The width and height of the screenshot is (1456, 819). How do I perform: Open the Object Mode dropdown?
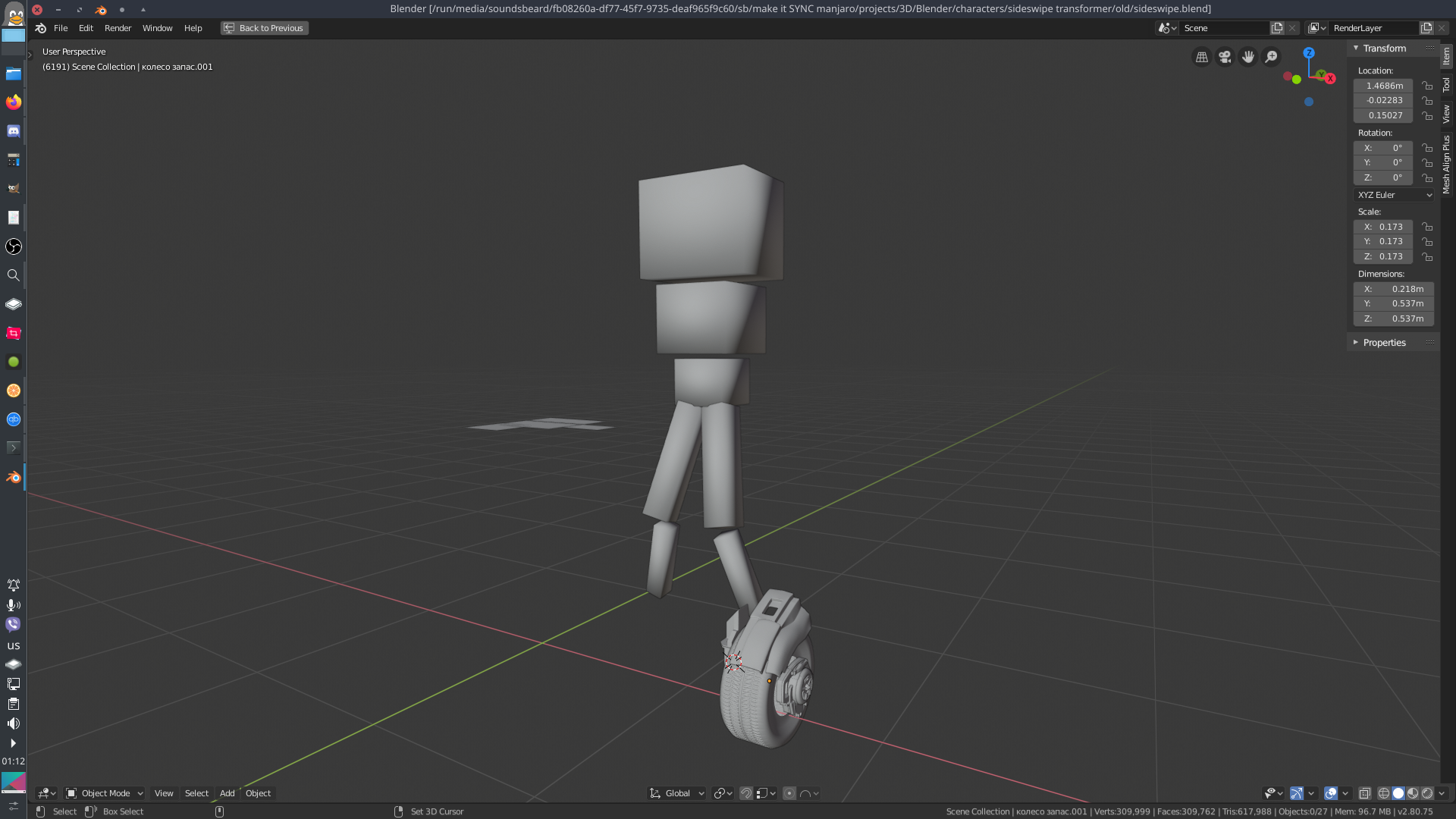(x=105, y=793)
